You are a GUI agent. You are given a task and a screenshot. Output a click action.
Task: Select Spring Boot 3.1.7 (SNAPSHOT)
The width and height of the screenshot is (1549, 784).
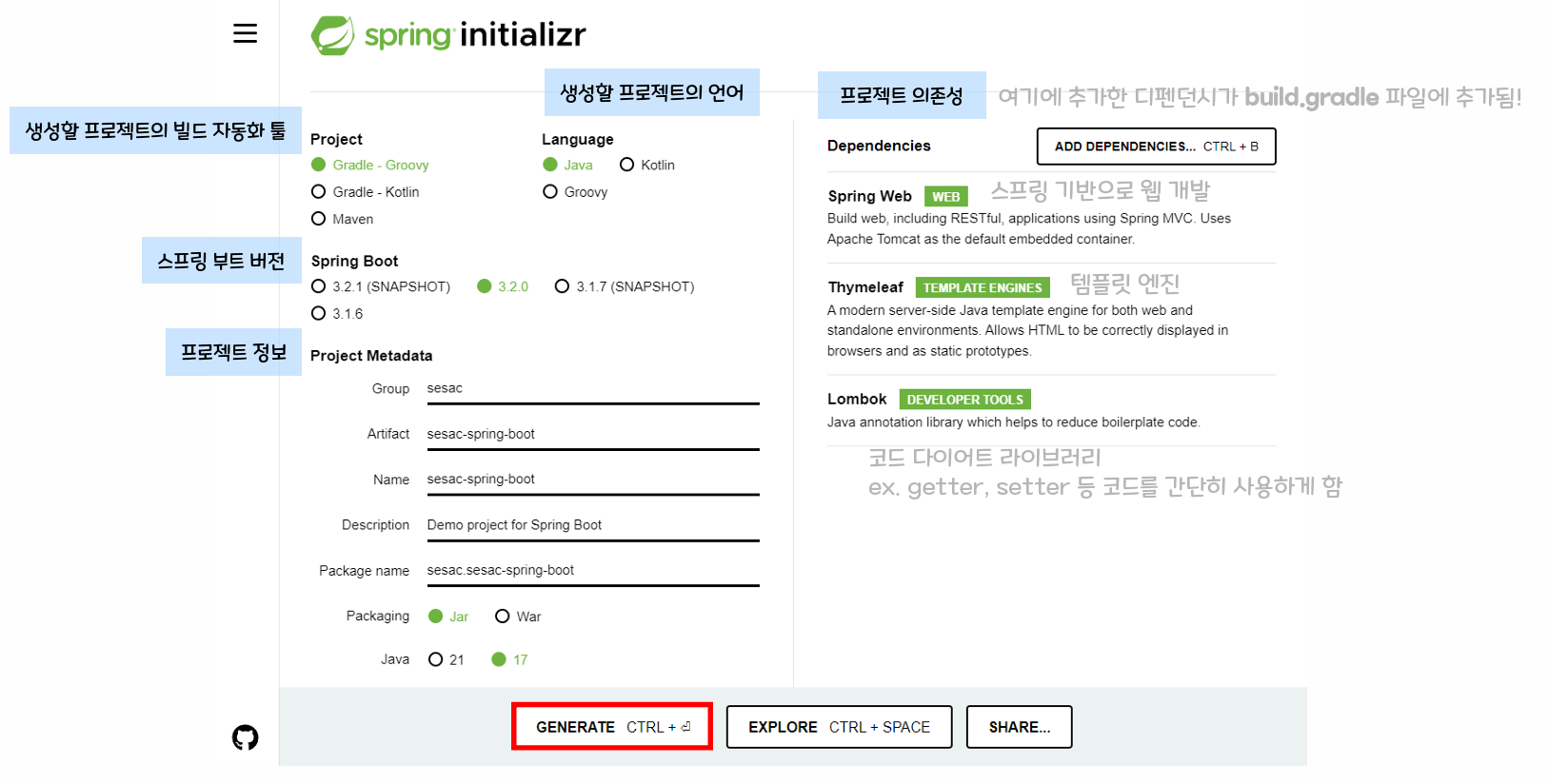(625, 286)
